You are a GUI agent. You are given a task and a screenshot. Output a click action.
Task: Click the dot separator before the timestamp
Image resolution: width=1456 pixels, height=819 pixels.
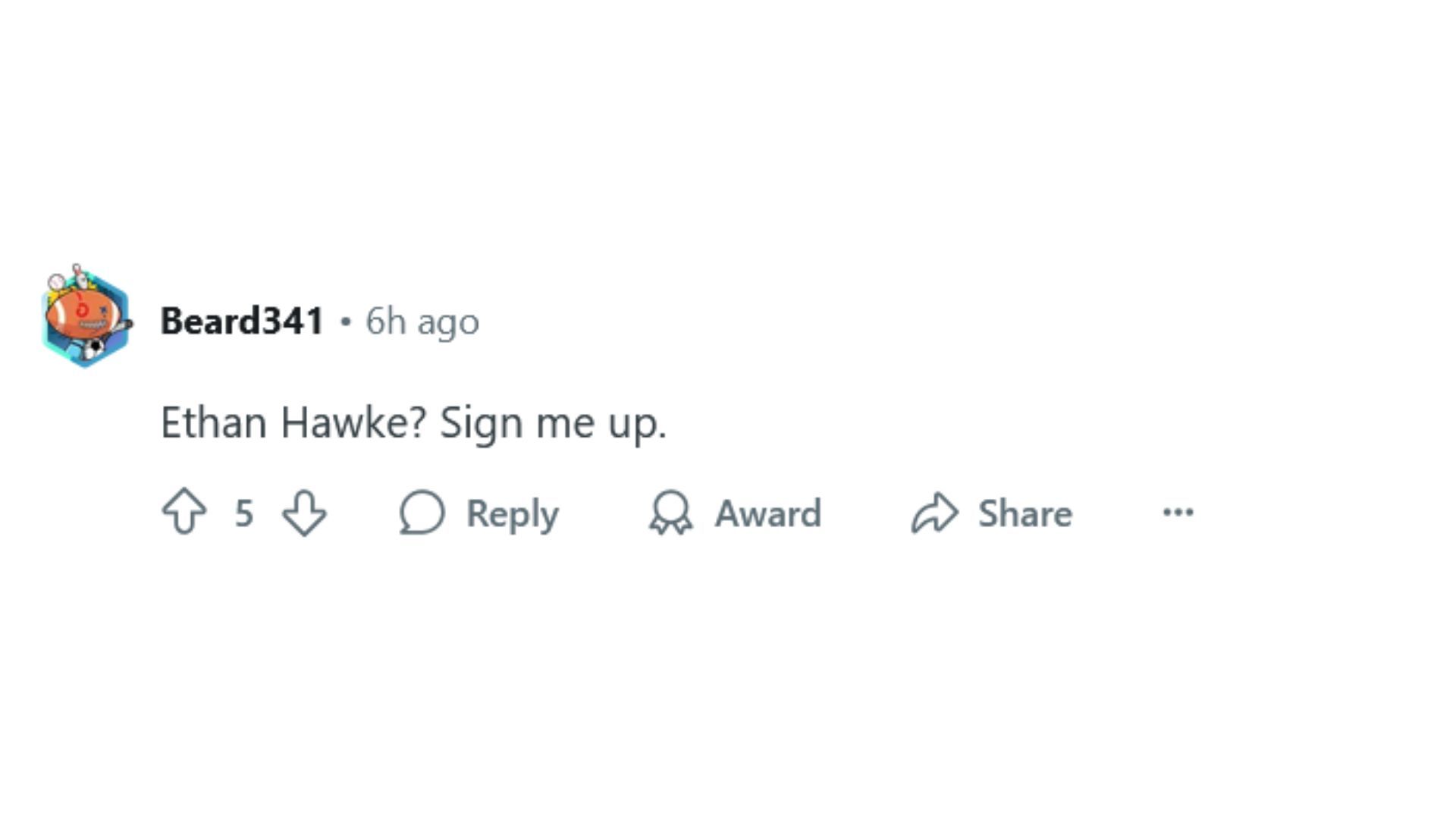coord(346,322)
